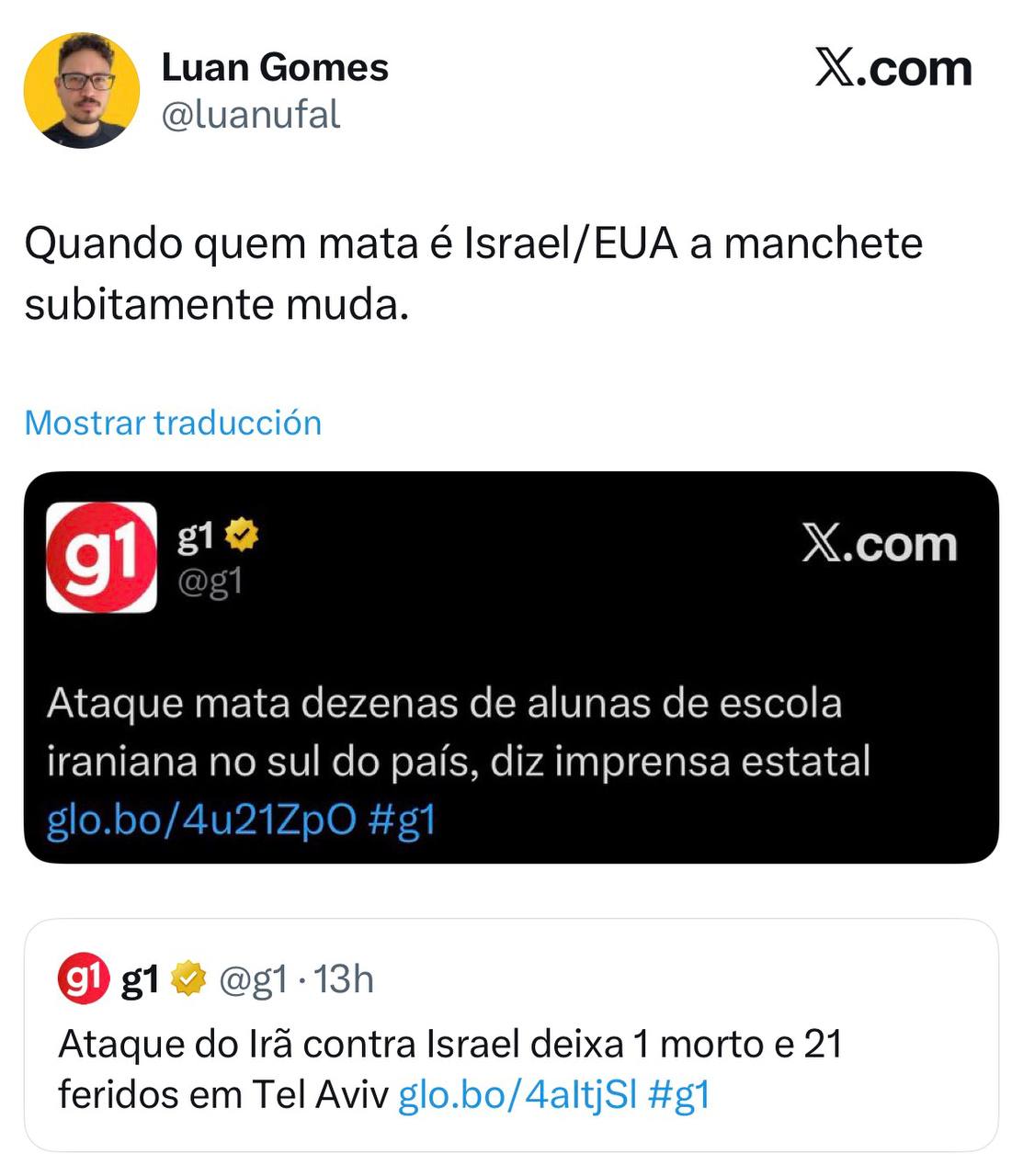Screen dimensions: 1023x1176
Task: Click the @g1 handle in the black card
Action: coord(210,581)
